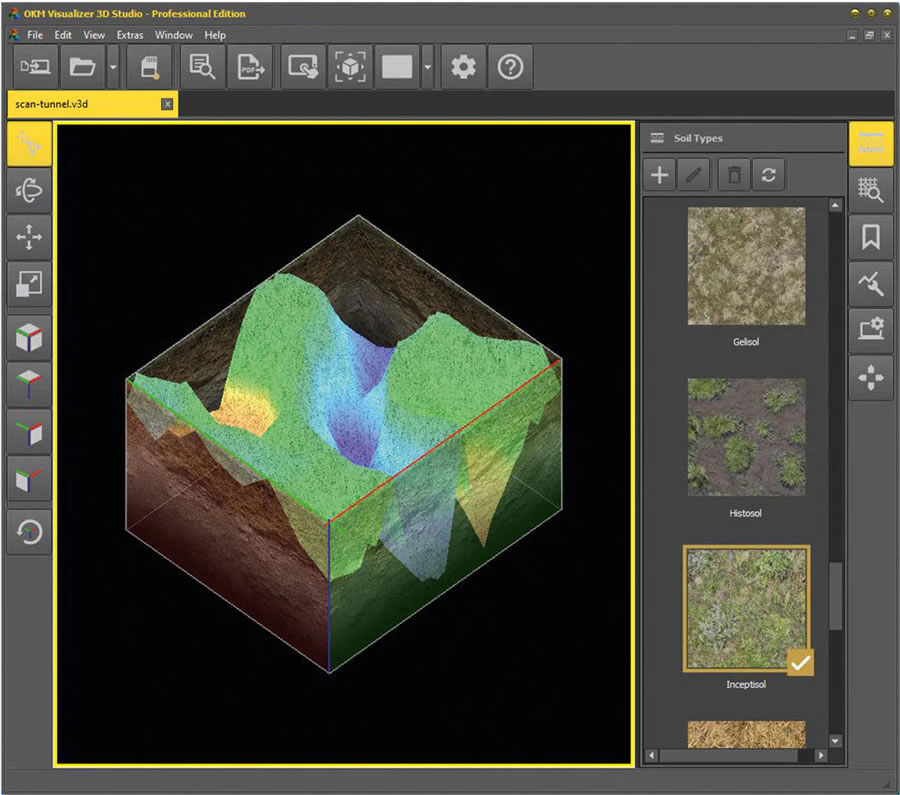Viewport: 900px width, 795px height.
Task: Select the partially visible straw soil thumbnail
Action: [x=746, y=734]
